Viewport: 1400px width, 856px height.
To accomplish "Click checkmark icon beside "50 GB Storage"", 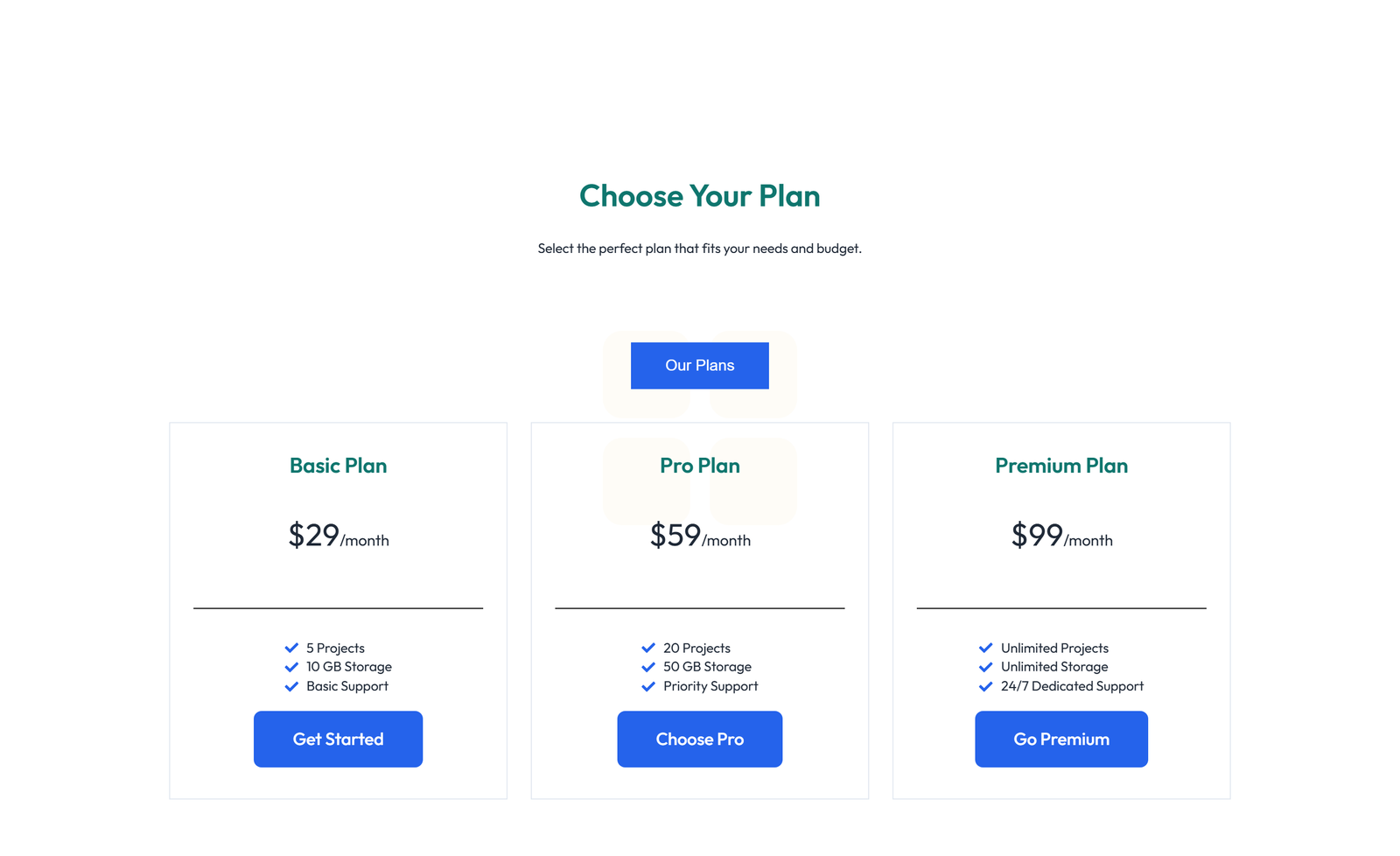I will tap(647, 667).
